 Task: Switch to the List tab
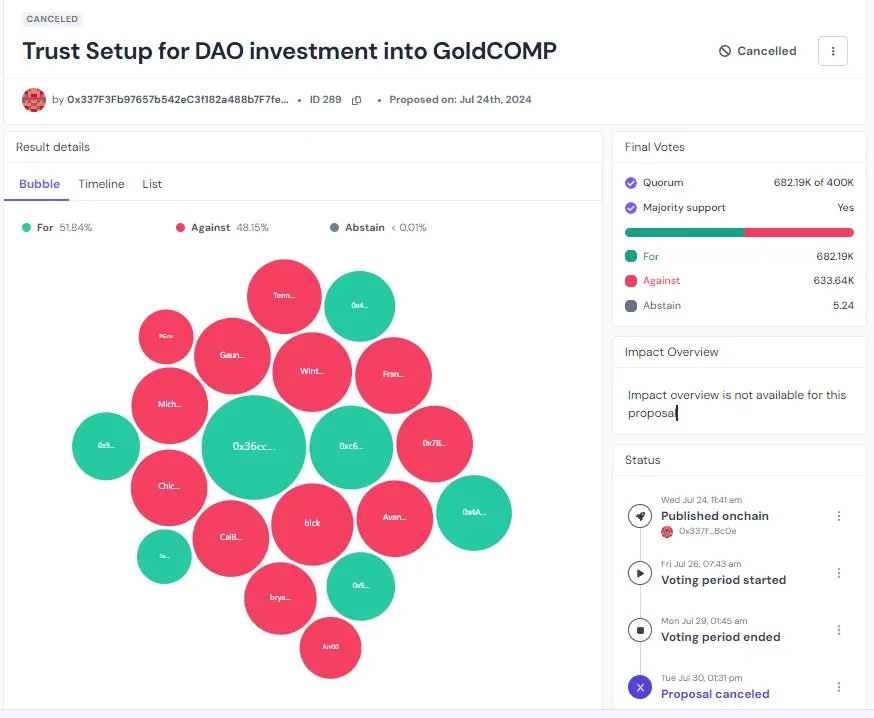pyautogui.click(x=152, y=184)
